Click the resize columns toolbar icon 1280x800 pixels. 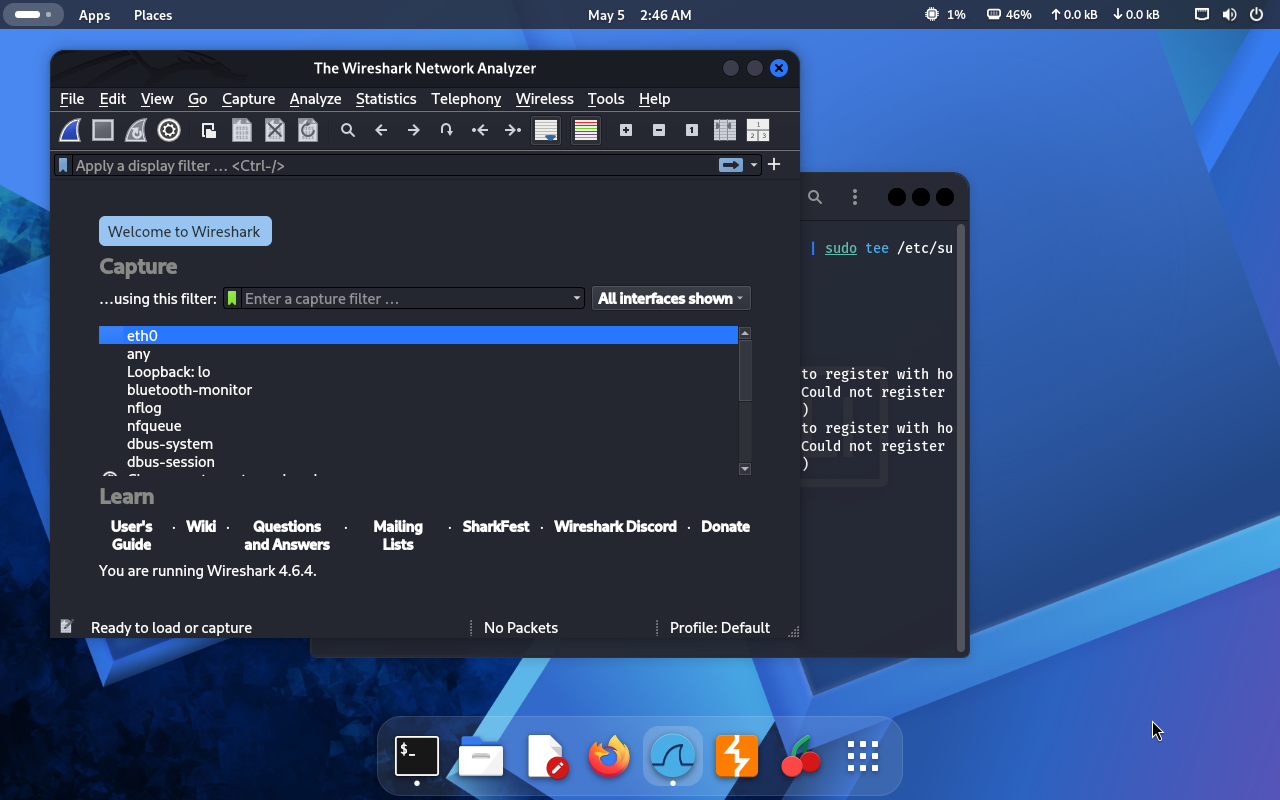tap(725, 130)
